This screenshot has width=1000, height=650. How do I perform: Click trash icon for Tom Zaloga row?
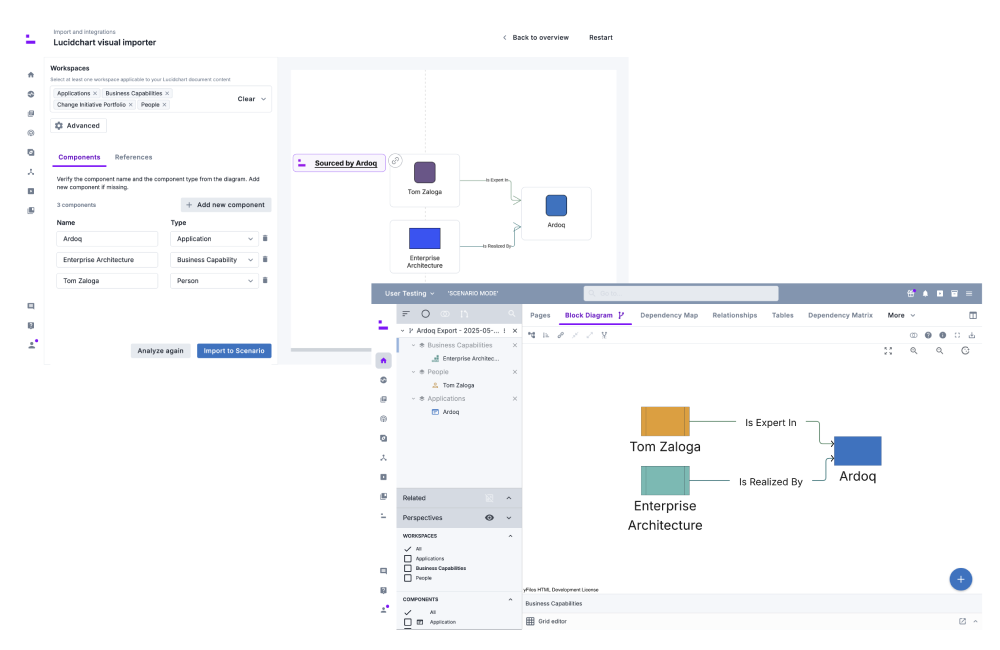[265, 281]
